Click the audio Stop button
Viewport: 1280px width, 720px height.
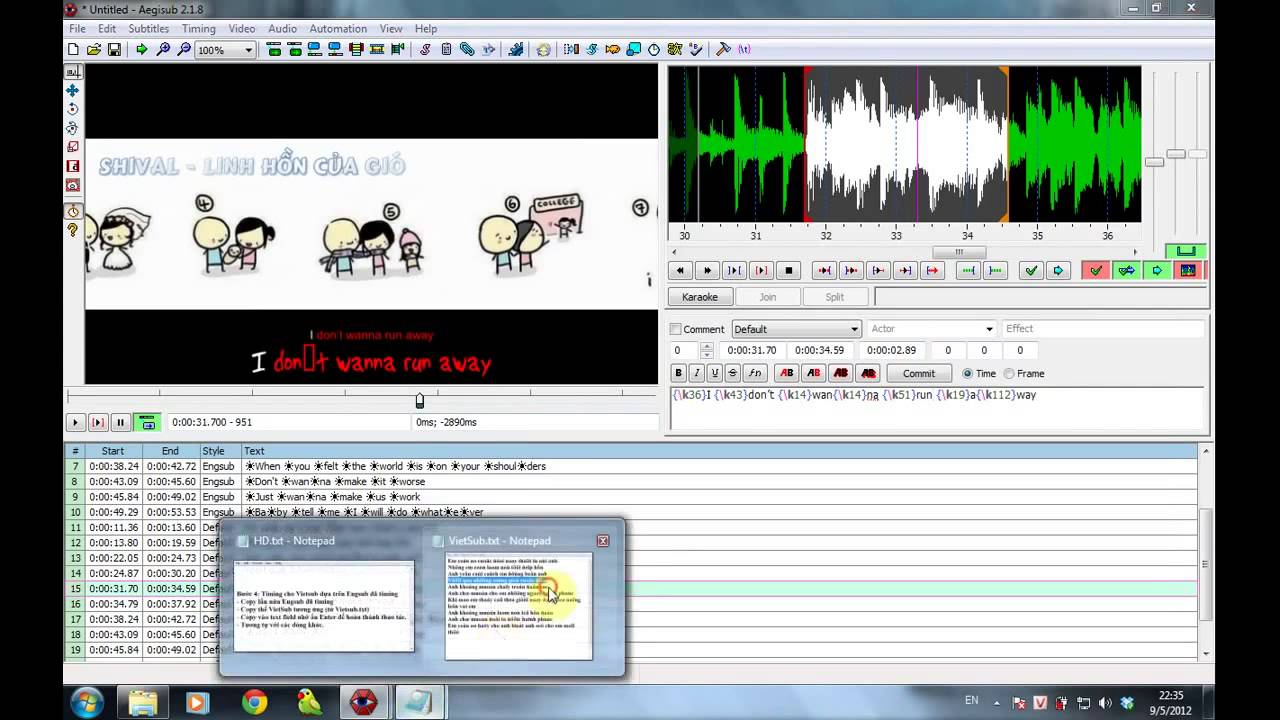pyautogui.click(x=788, y=271)
